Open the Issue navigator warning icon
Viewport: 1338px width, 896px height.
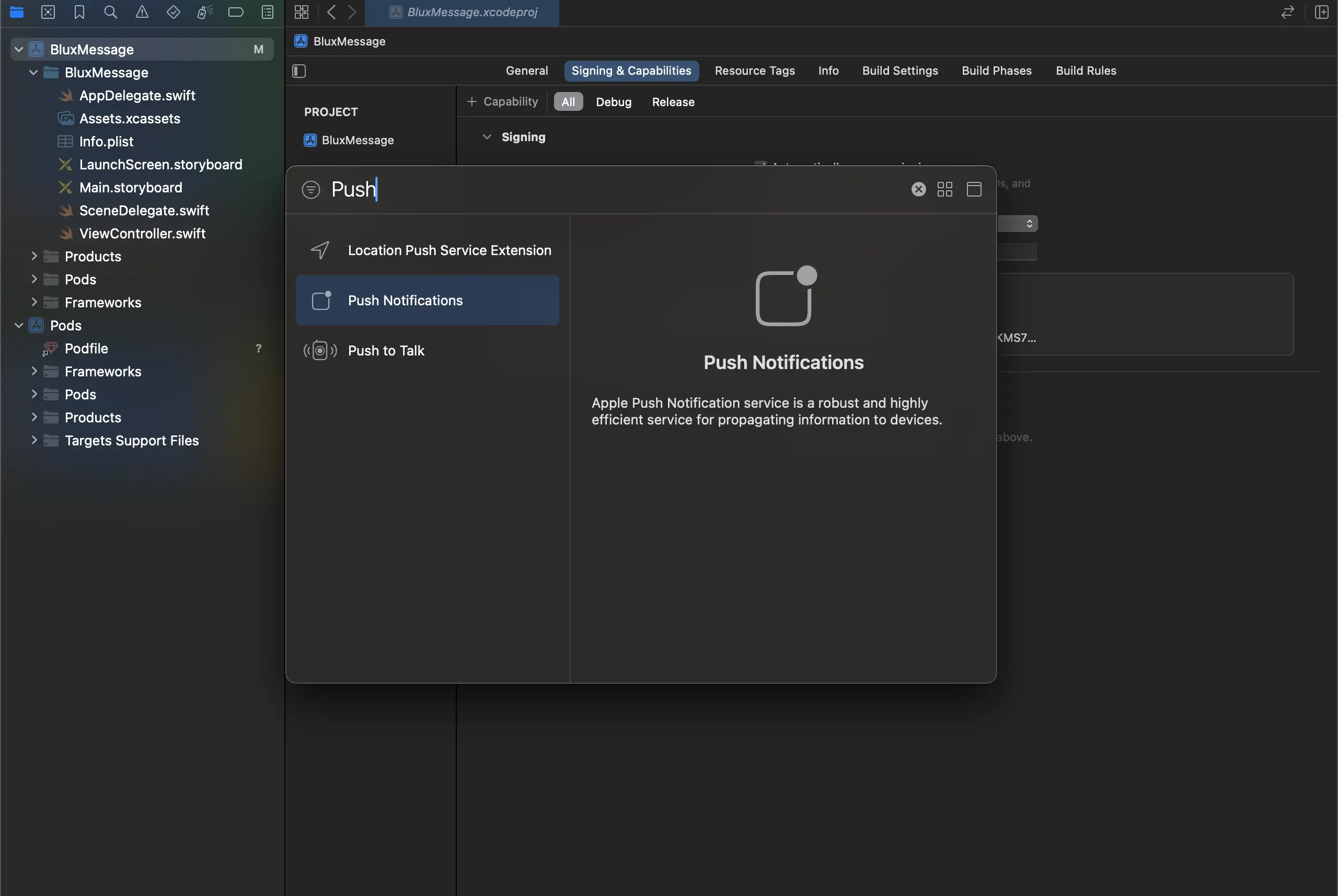coord(142,12)
